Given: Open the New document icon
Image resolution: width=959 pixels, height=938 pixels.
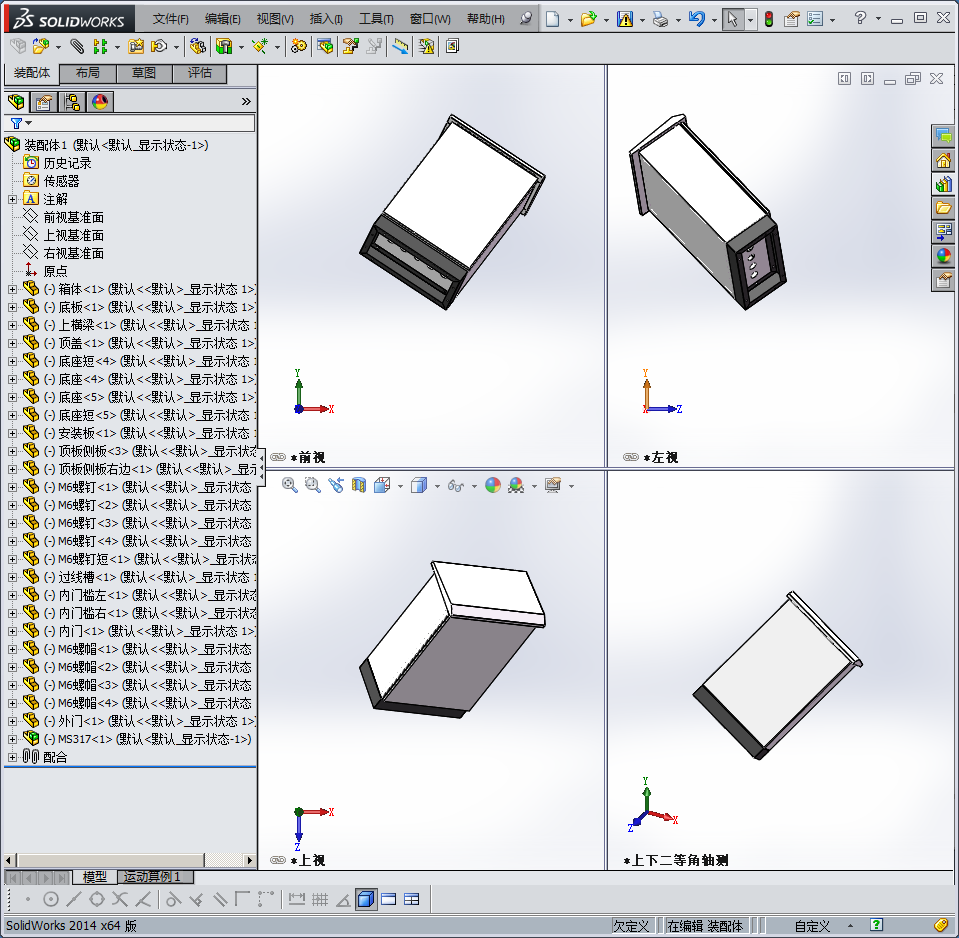Looking at the screenshot, I should point(552,19).
